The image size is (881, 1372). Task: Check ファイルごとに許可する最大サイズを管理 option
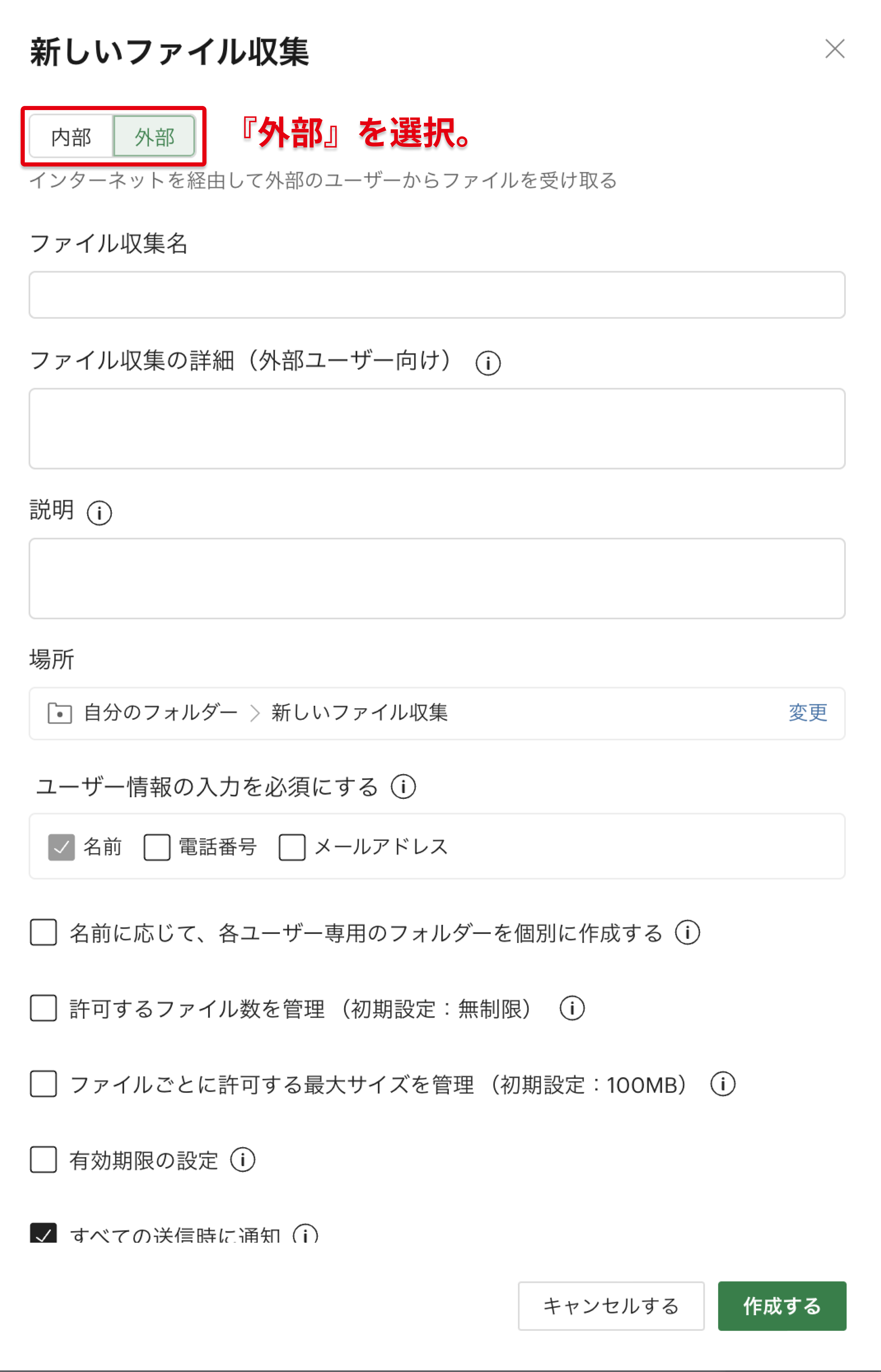[43, 1084]
